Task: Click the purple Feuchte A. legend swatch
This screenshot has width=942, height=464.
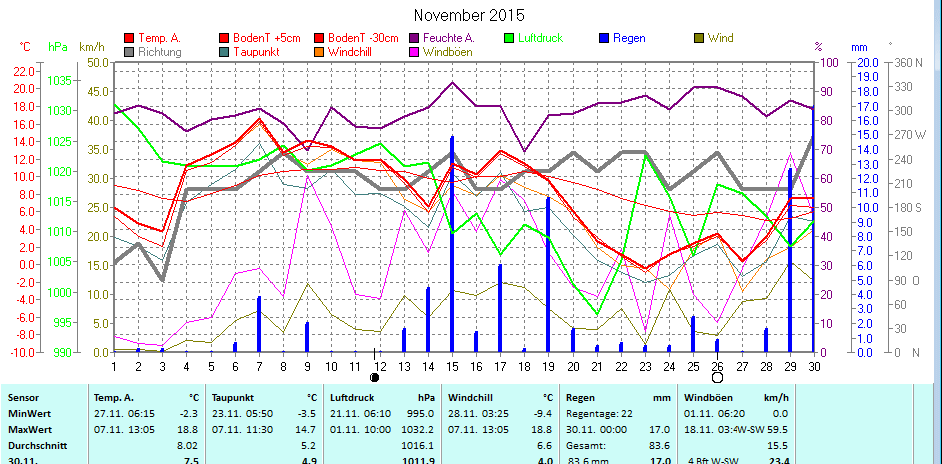Action: coord(414,38)
